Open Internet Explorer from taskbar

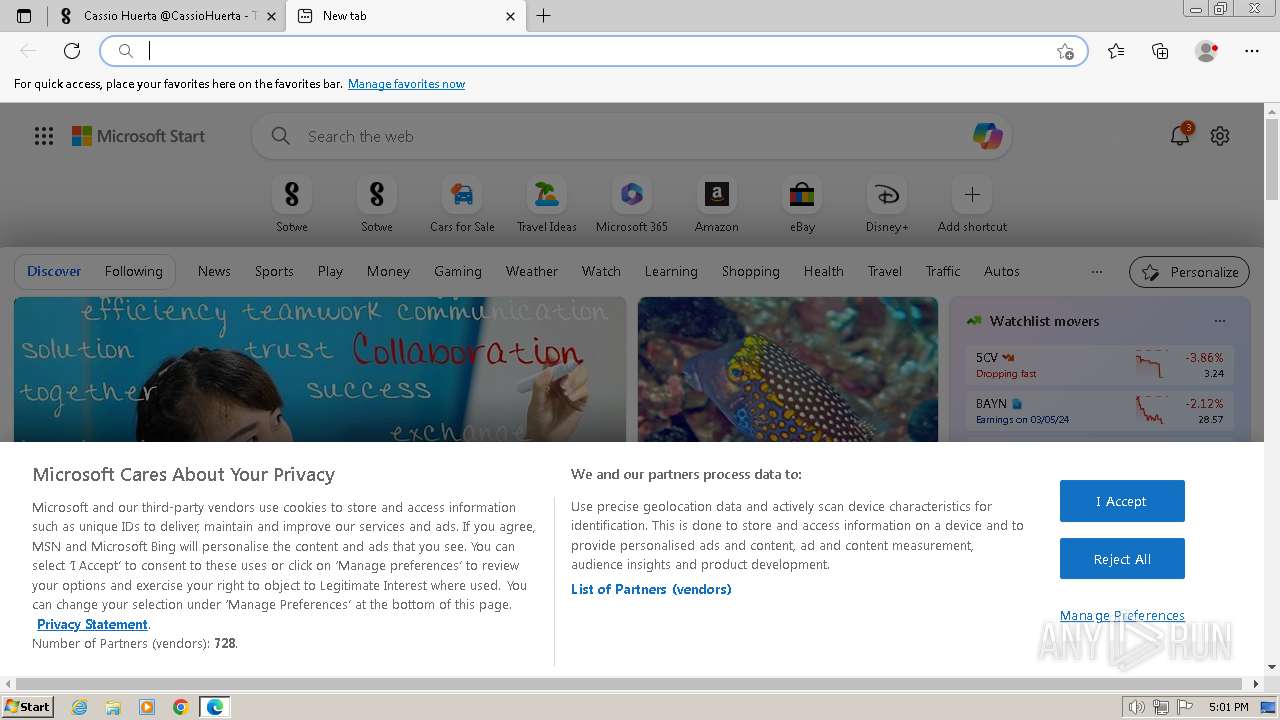[80, 707]
